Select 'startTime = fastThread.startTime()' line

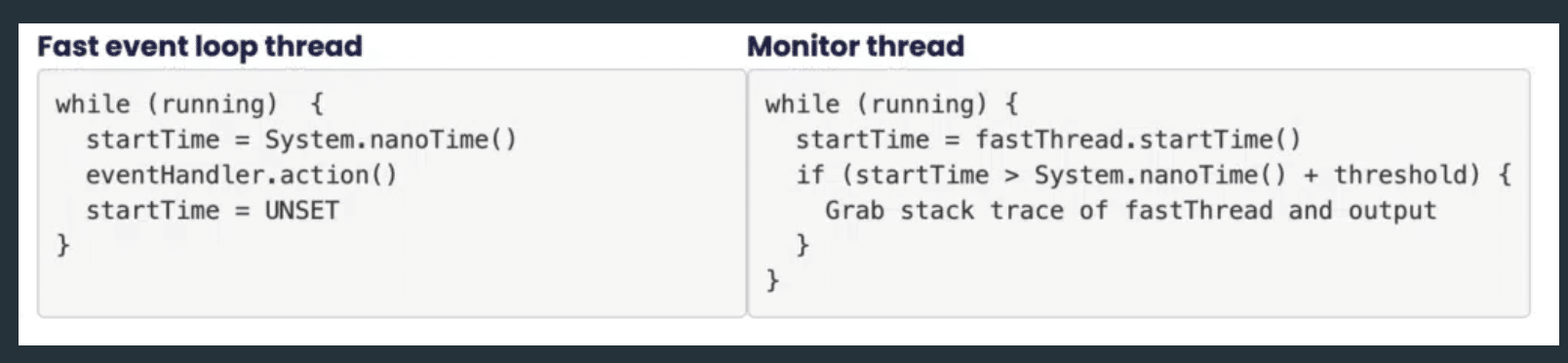[x=1048, y=140]
